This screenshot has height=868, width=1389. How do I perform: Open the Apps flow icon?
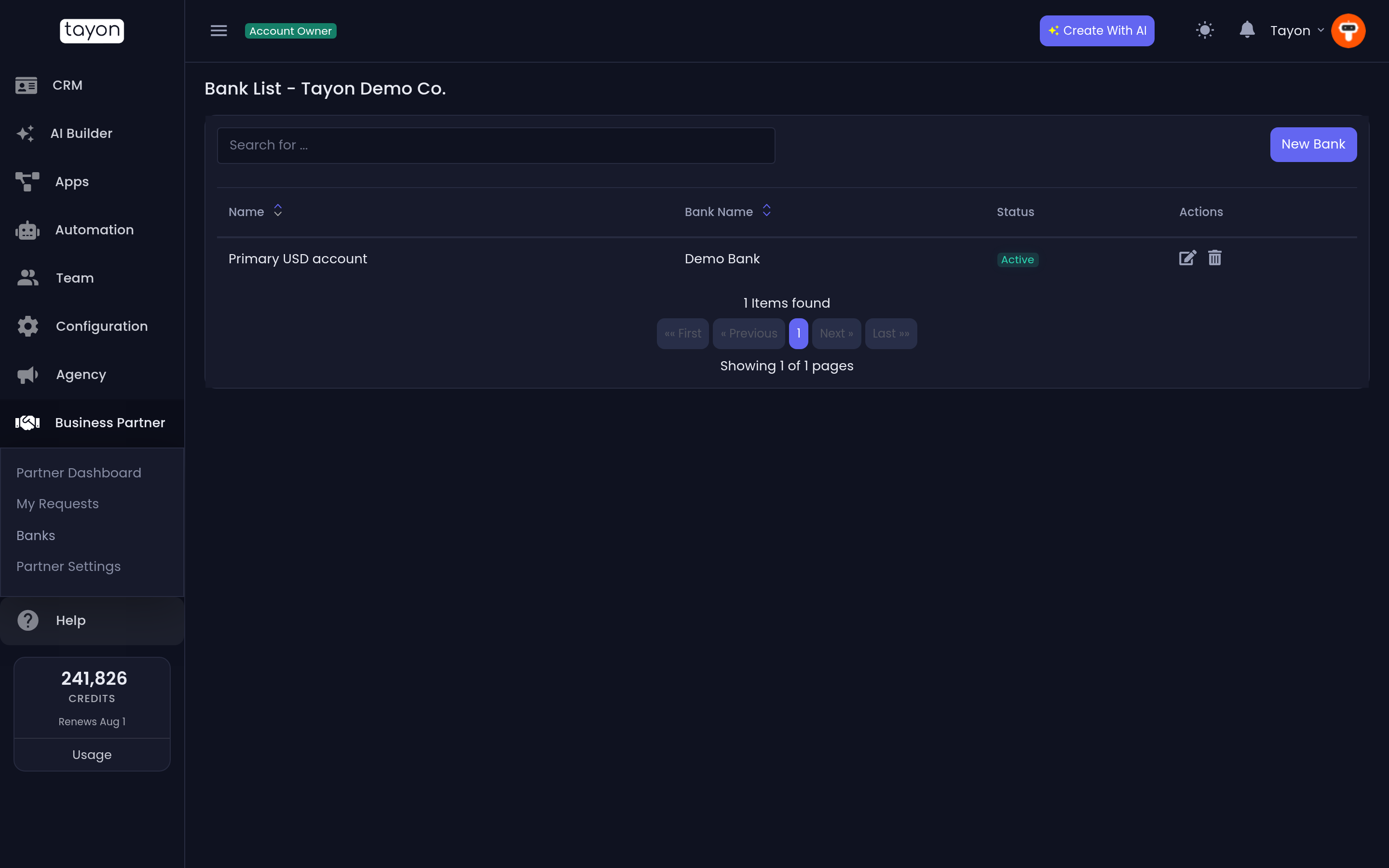[27, 182]
